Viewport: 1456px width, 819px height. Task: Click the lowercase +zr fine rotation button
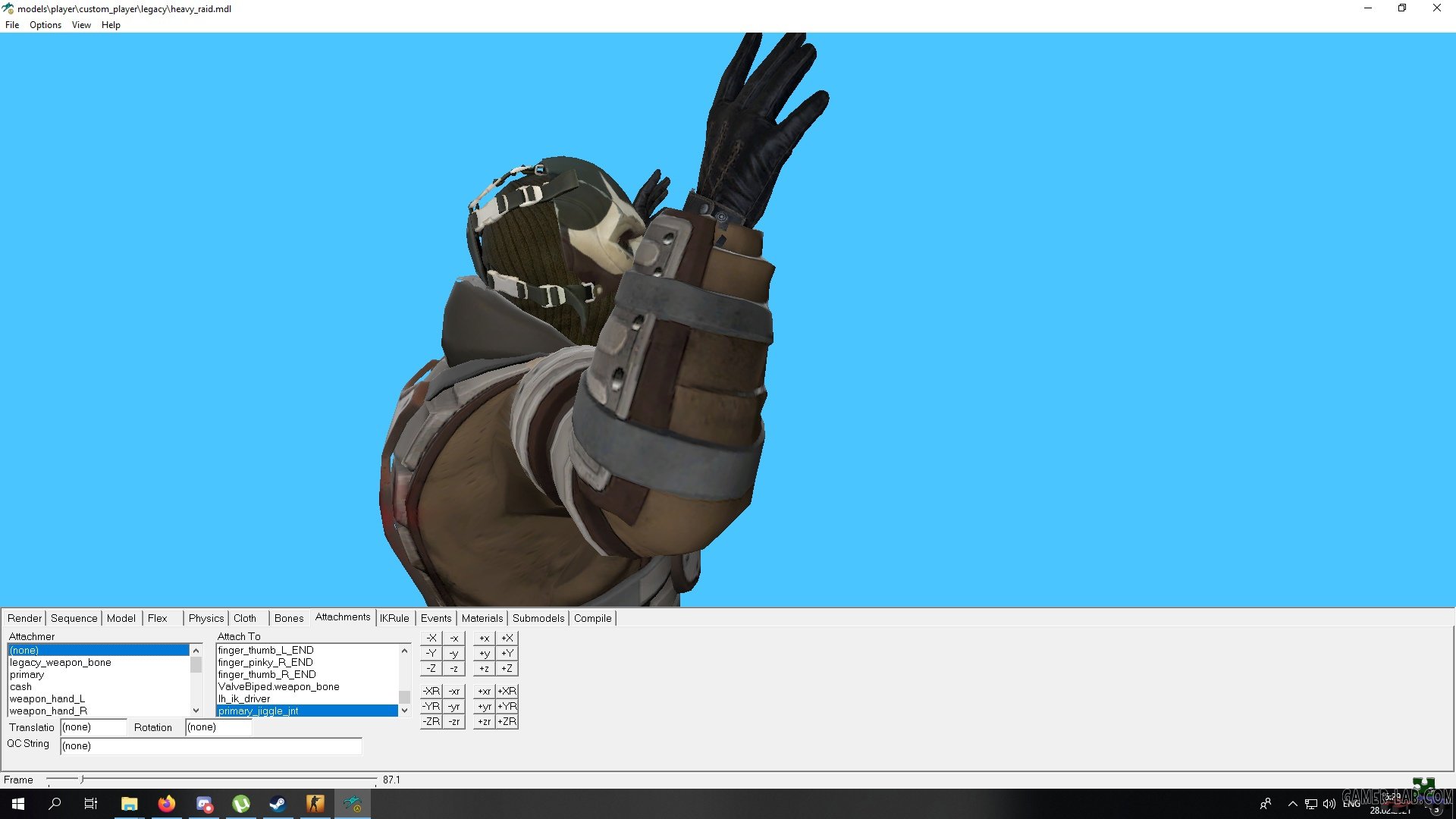485,722
